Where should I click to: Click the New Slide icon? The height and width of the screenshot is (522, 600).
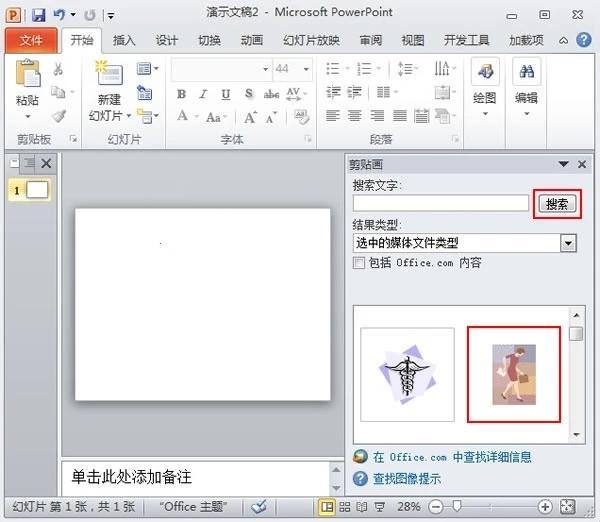coord(109,73)
